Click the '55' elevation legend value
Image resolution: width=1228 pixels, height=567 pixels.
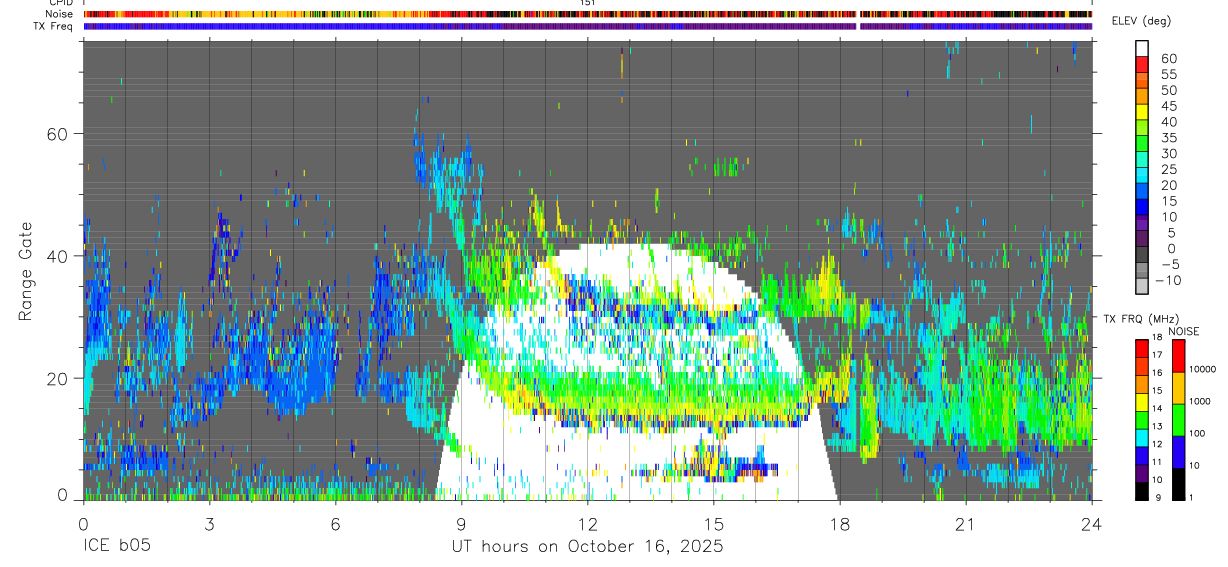click(x=1167, y=74)
